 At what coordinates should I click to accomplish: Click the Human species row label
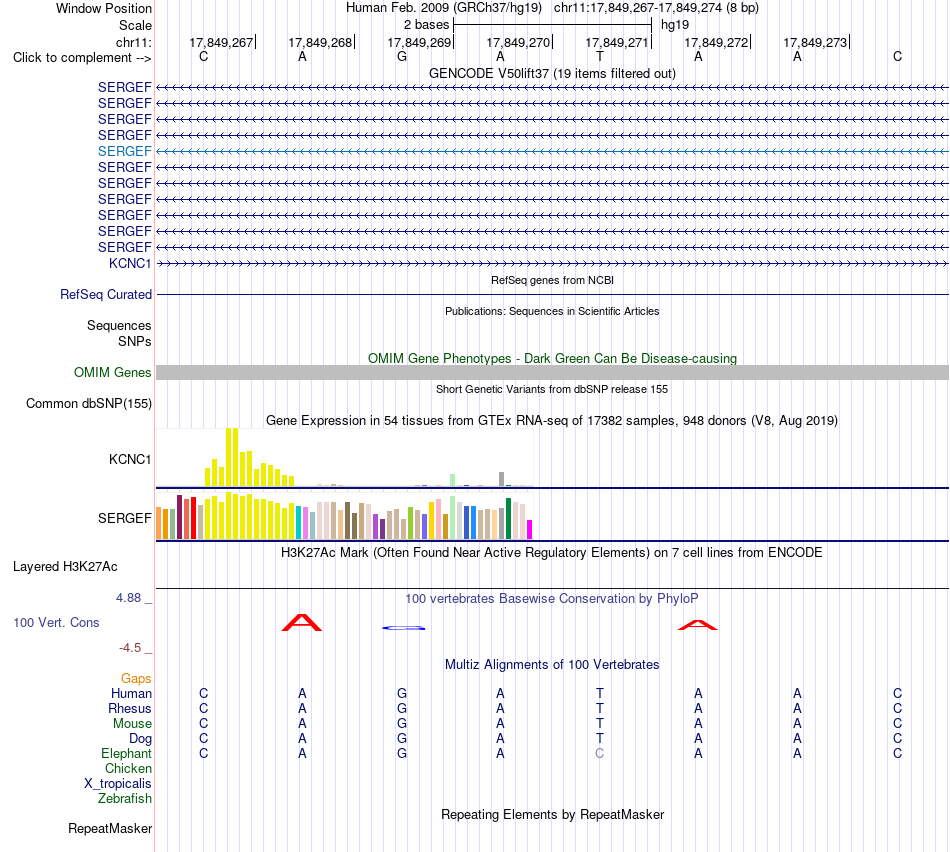131,693
